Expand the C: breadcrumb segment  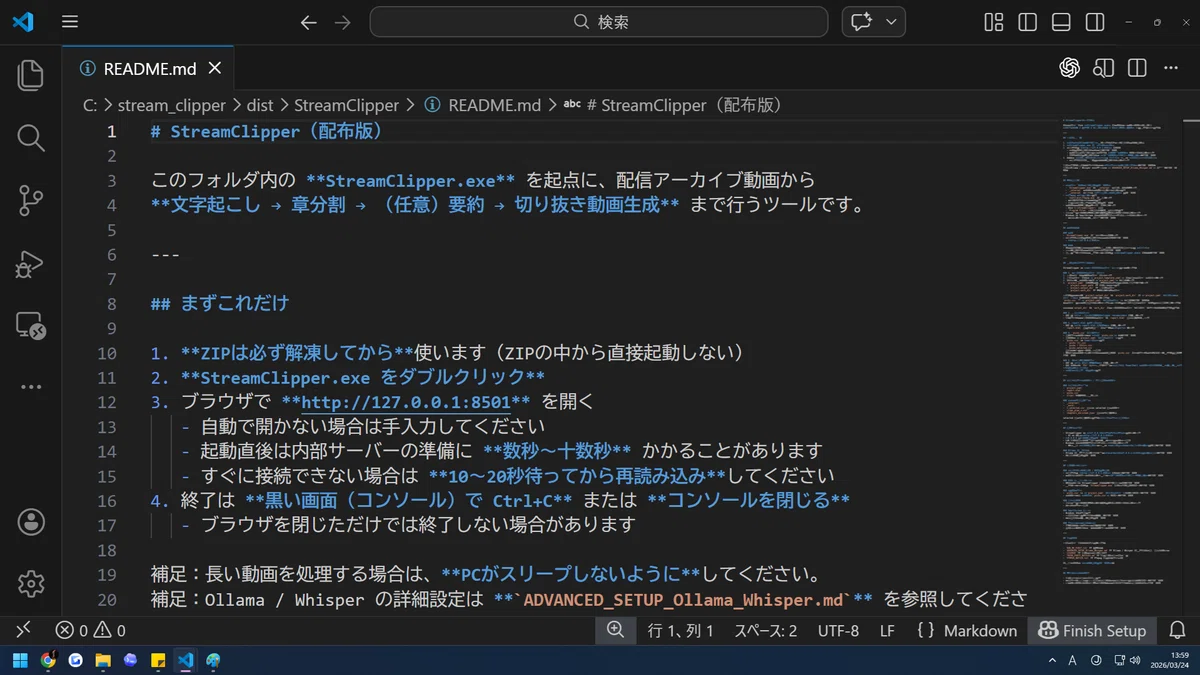89,105
